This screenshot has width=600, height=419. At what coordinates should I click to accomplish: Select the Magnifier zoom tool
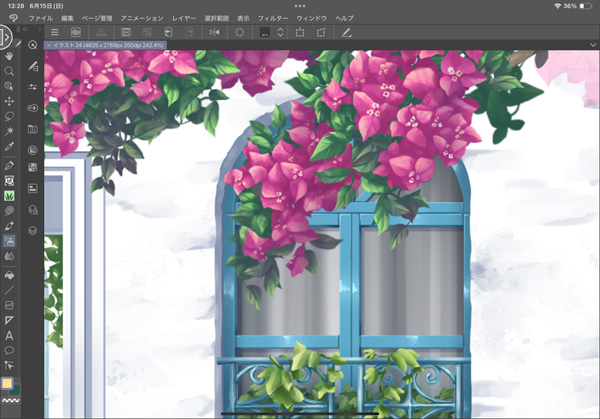point(10,72)
